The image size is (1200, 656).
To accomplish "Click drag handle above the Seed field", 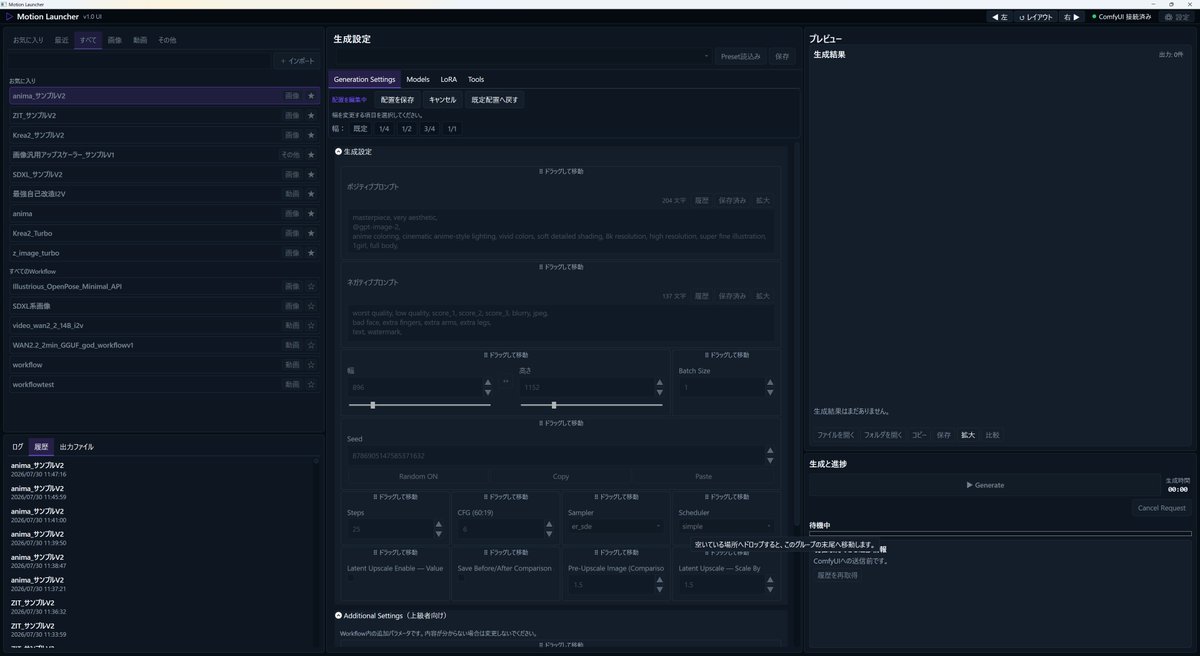I will pyautogui.click(x=561, y=423).
